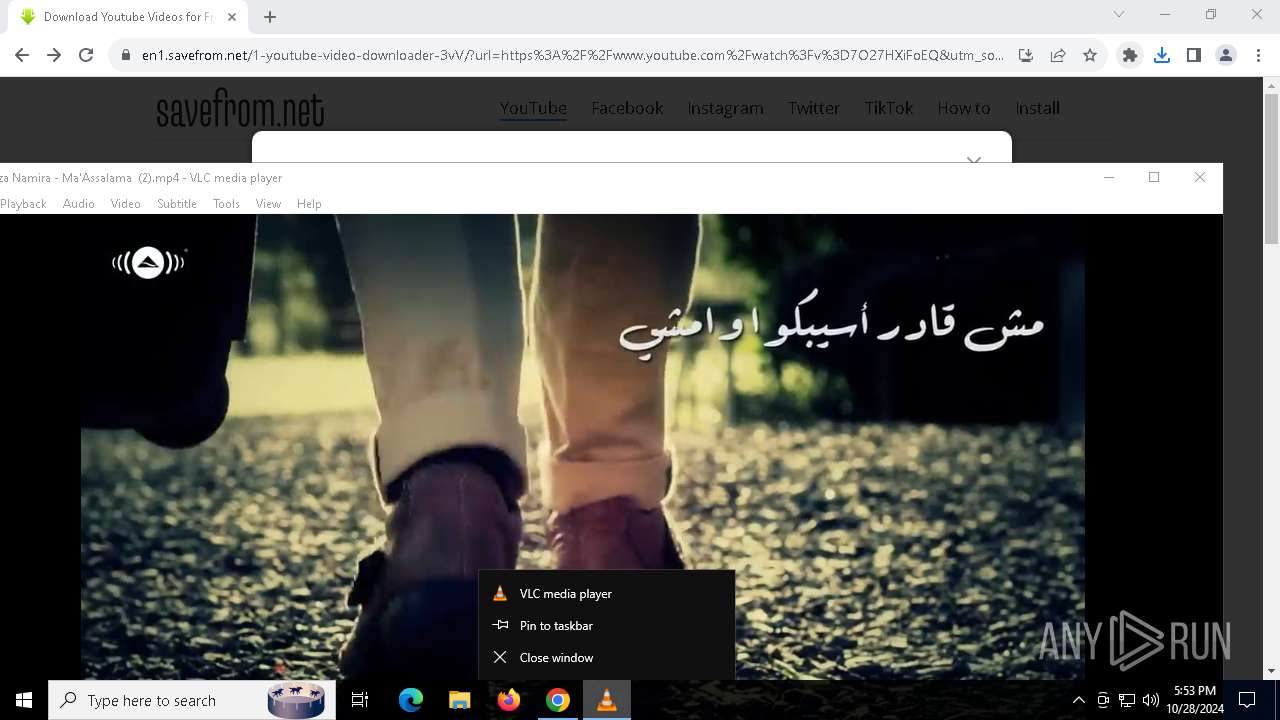Screen dimensions: 1280x720
Task: Click the install app icon in address bar
Action: click(x=1026, y=56)
